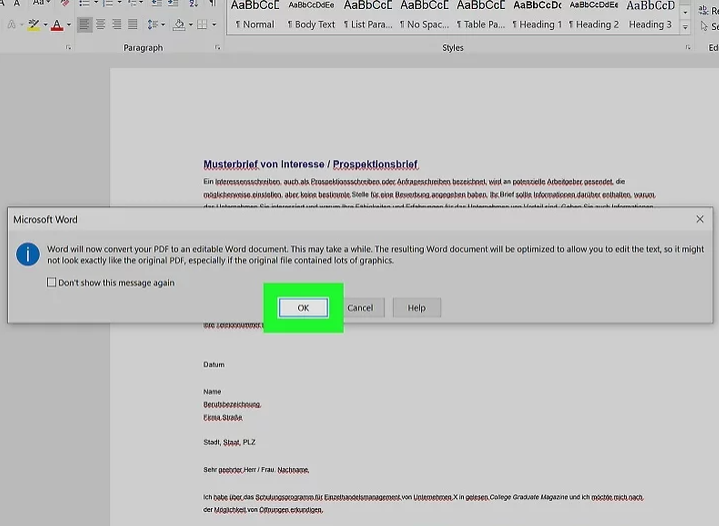This screenshot has height=526, width=719.
Task: Click the Help button in dialog
Action: pos(416,308)
